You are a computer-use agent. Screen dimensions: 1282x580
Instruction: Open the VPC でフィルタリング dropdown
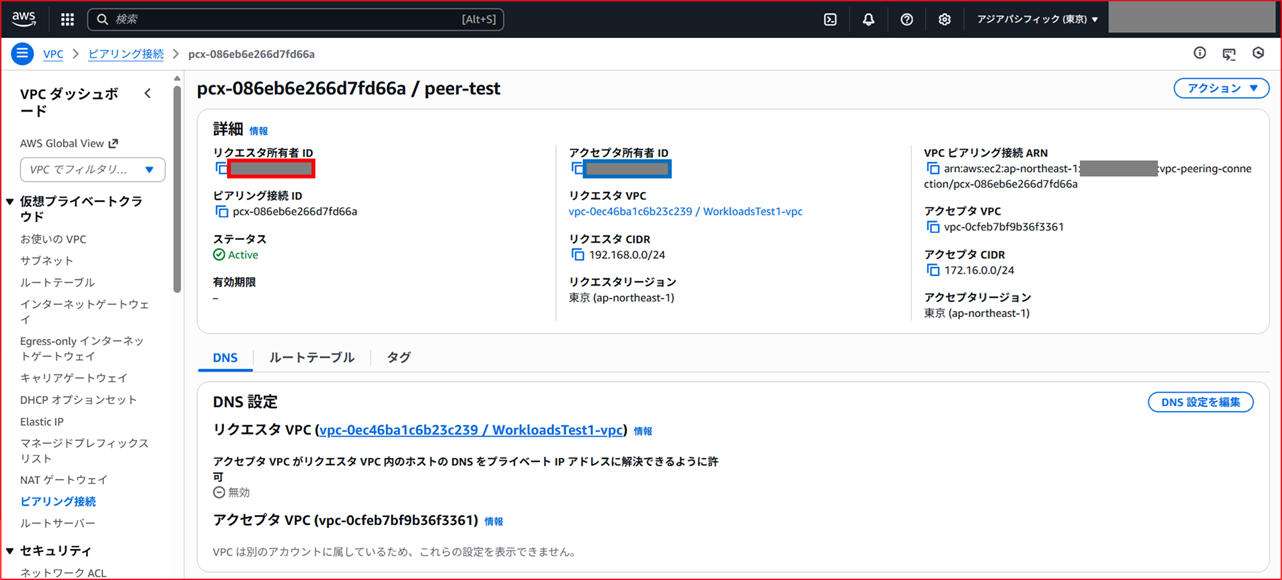coord(92,169)
